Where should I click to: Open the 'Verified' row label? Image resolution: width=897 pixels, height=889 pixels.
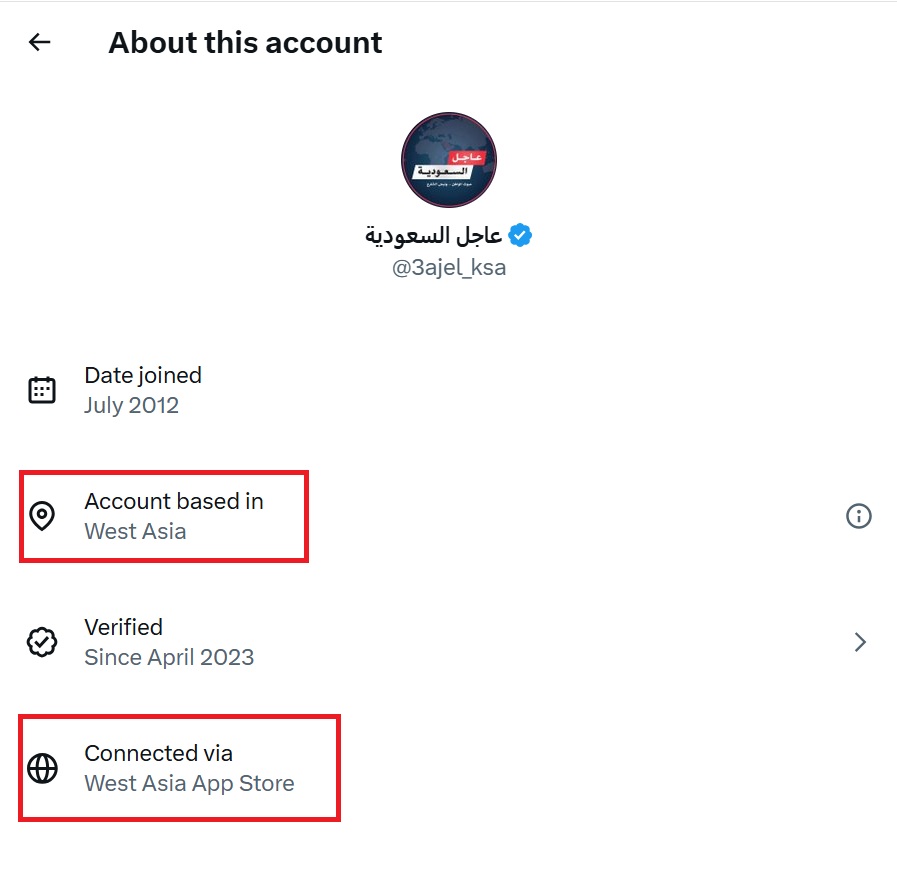click(123, 627)
